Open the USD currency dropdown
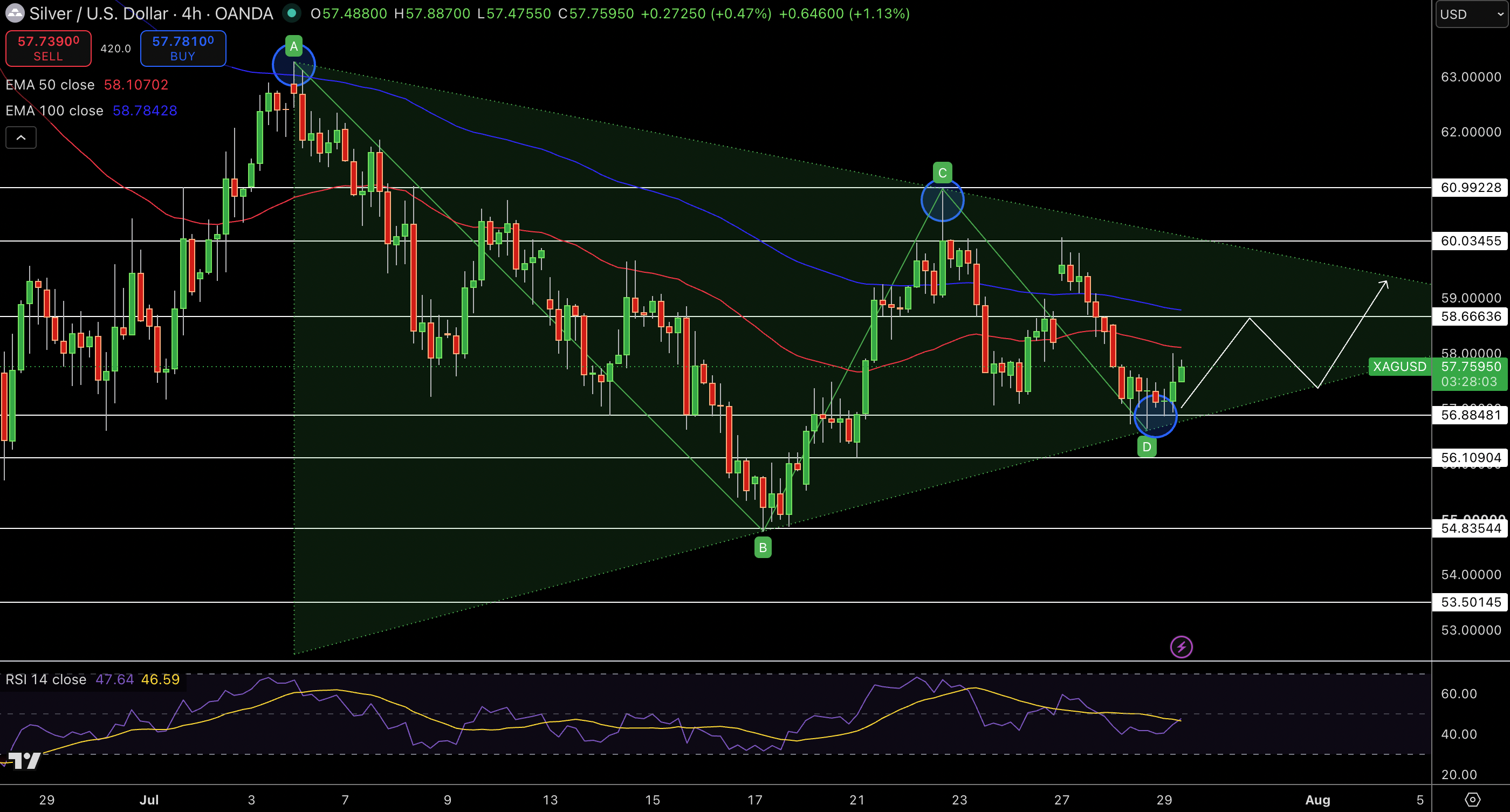This screenshot has height=812, width=1510. click(x=1472, y=14)
